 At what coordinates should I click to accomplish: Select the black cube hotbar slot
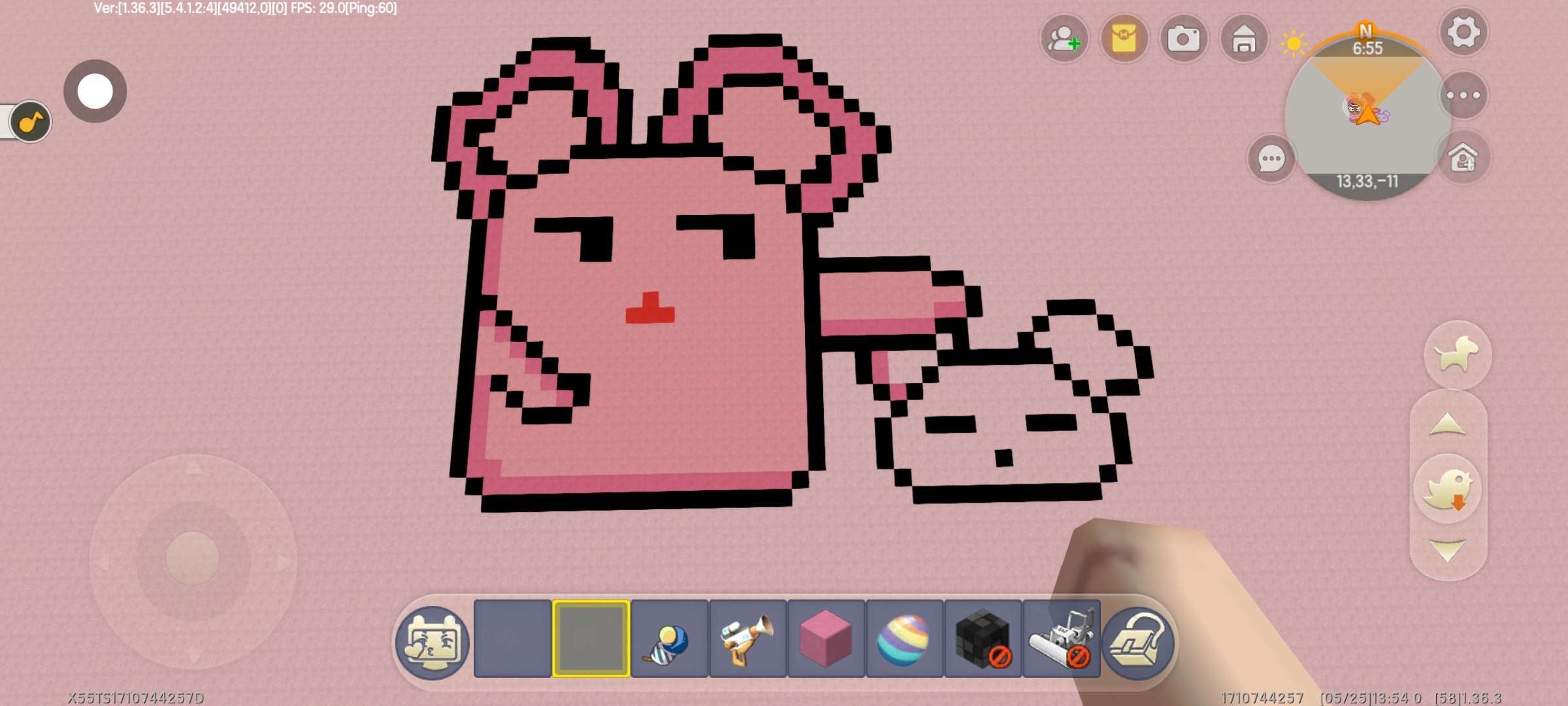[983, 639]
